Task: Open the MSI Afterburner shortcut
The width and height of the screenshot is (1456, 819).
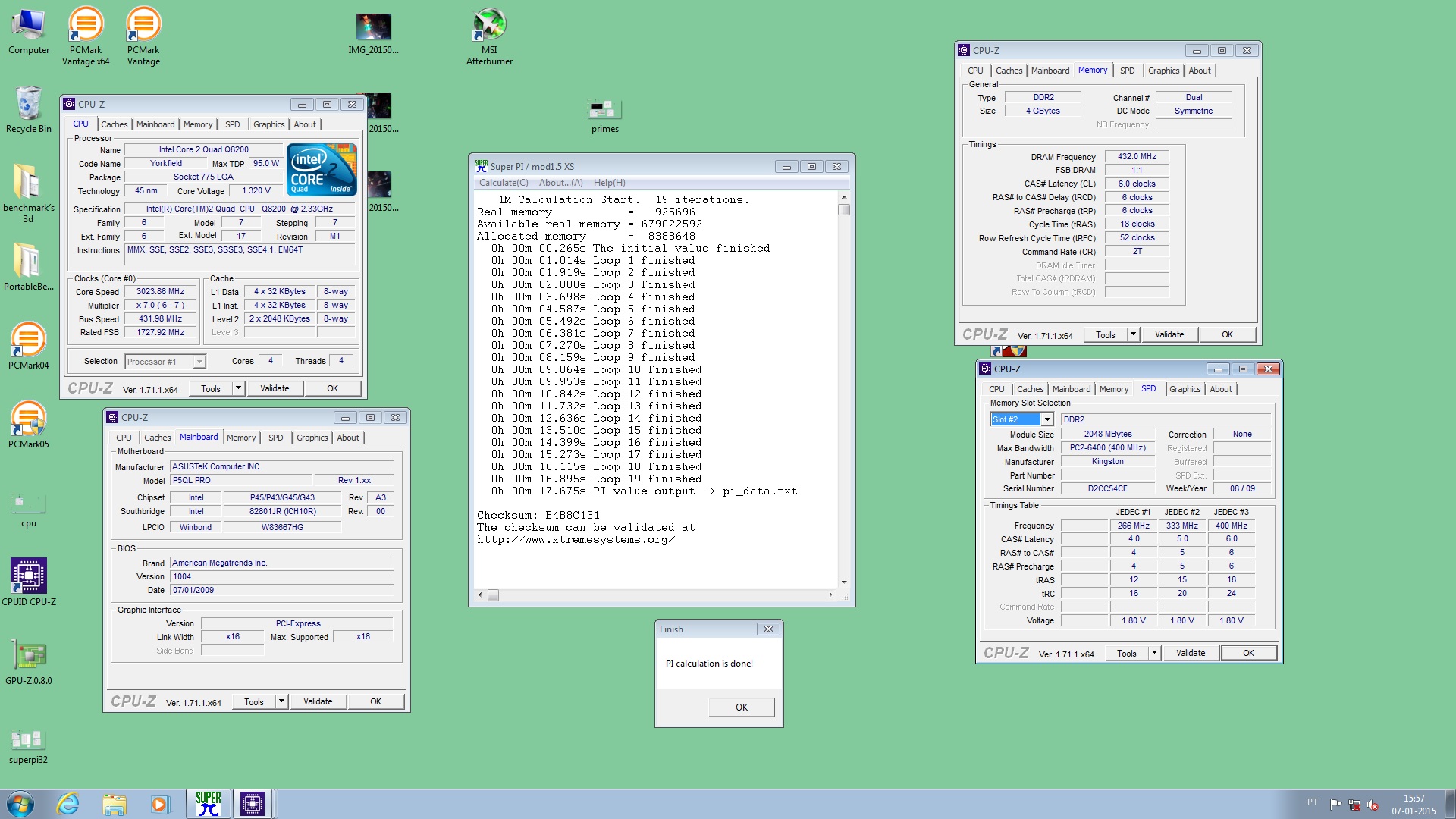Action: coord(489,36)
